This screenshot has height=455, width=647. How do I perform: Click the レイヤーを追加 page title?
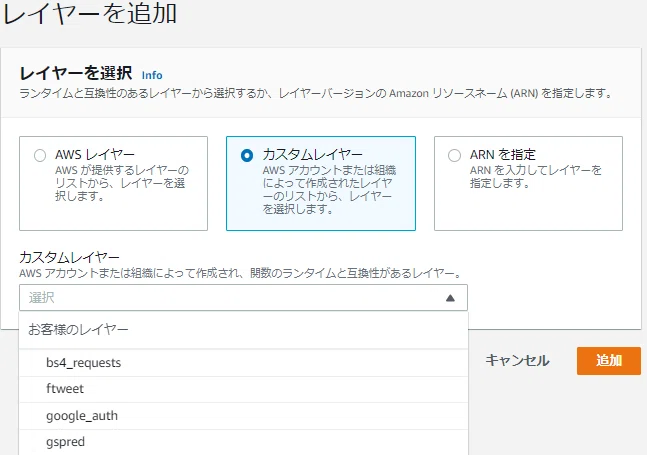(x=91, y=13)
